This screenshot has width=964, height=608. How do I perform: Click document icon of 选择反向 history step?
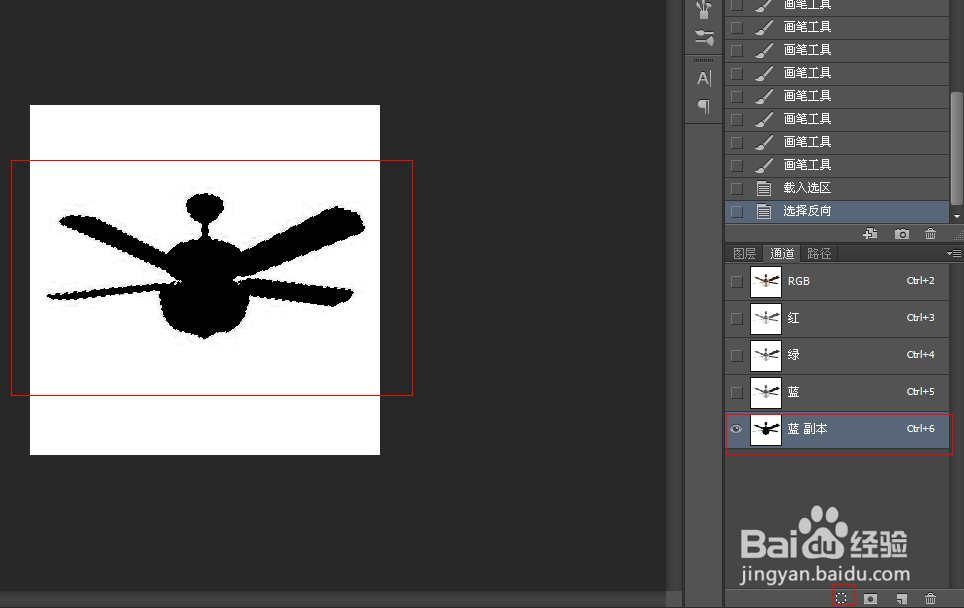pyautogui.click(x=764, y=211)
